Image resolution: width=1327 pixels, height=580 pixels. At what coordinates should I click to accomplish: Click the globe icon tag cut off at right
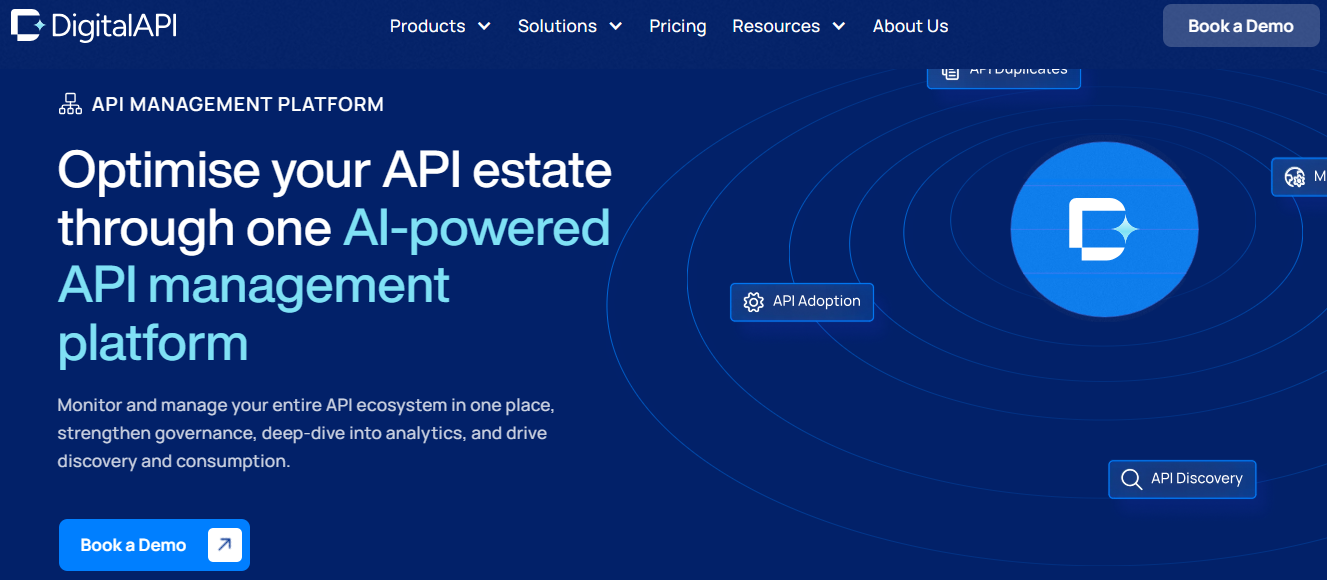[x=1299, y=177]
